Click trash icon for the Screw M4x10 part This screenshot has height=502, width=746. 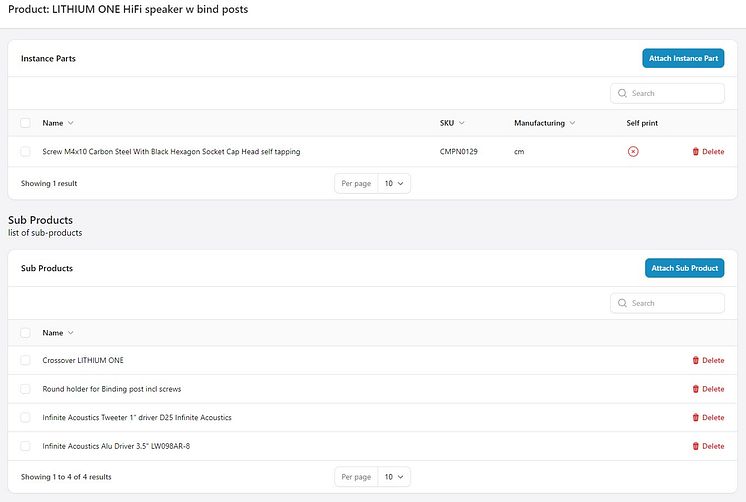(x=695, y=151)
